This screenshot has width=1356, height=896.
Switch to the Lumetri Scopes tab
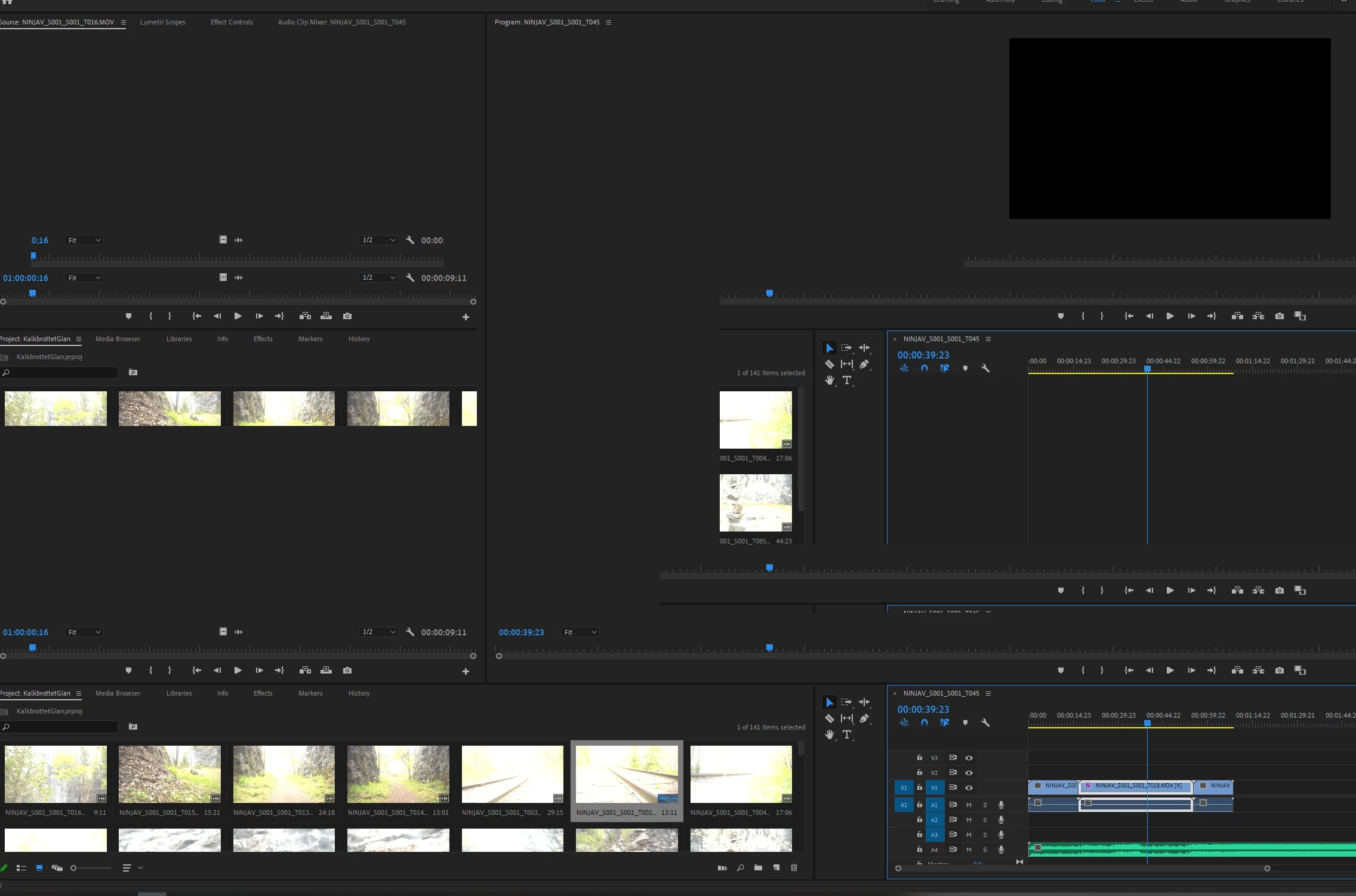[162, 22]
